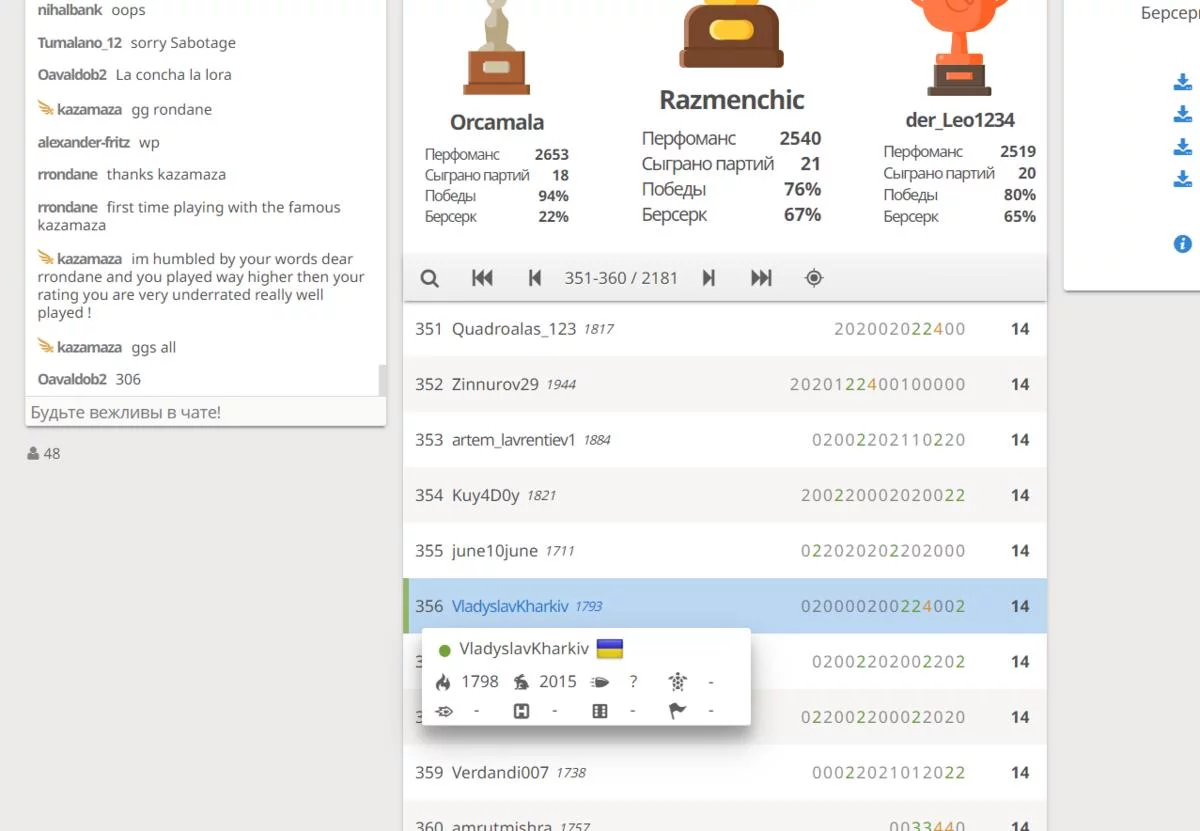Go to next standings page

[709, 279]
